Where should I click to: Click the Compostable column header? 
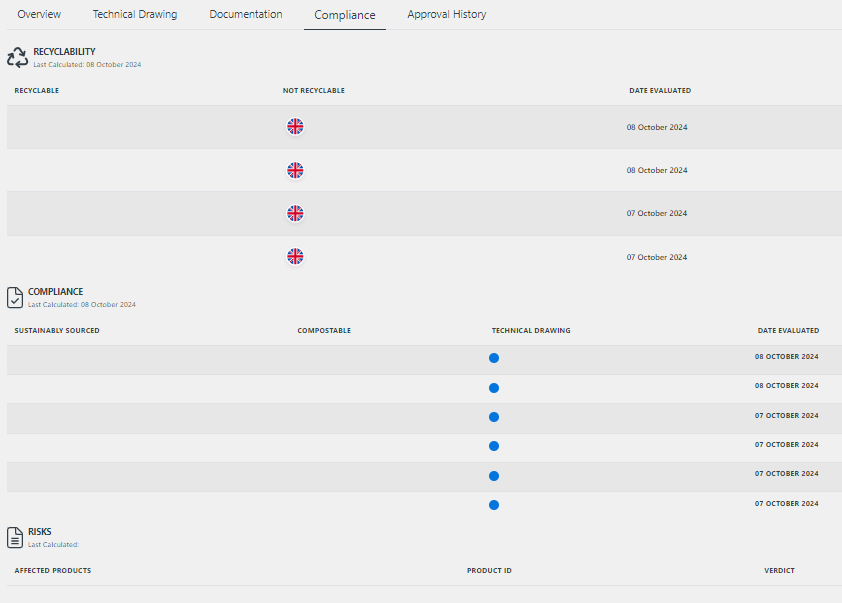pos(324,331)
